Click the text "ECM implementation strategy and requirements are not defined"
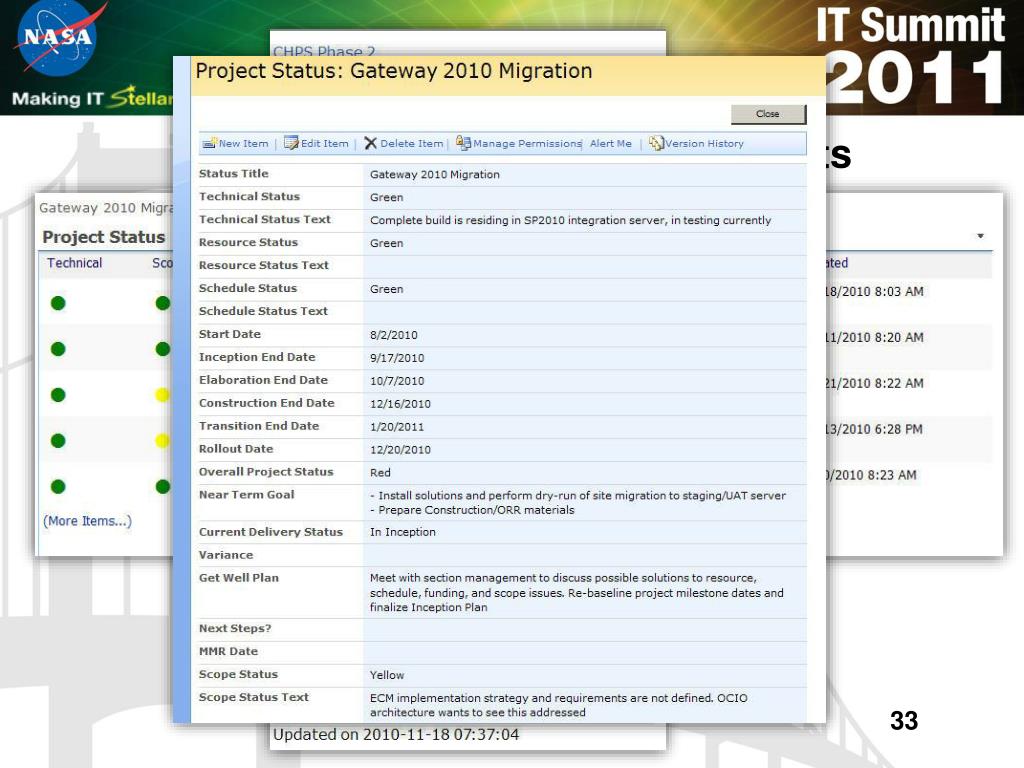The height and width of the screenshot is (768, 1024). [x=541, y=698]
